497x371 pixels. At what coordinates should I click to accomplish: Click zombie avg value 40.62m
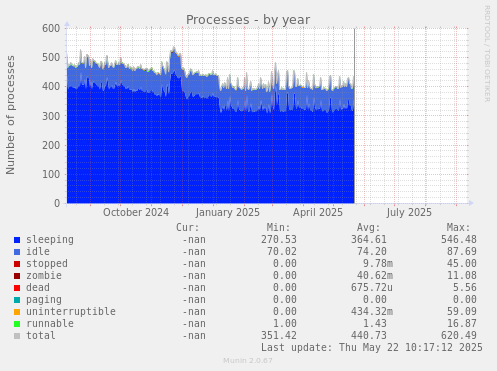pos(375,276)
